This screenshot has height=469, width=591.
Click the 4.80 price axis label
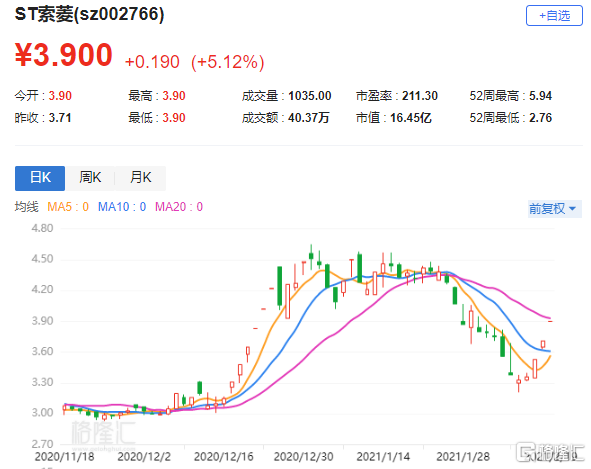click(x=42, y=228)
